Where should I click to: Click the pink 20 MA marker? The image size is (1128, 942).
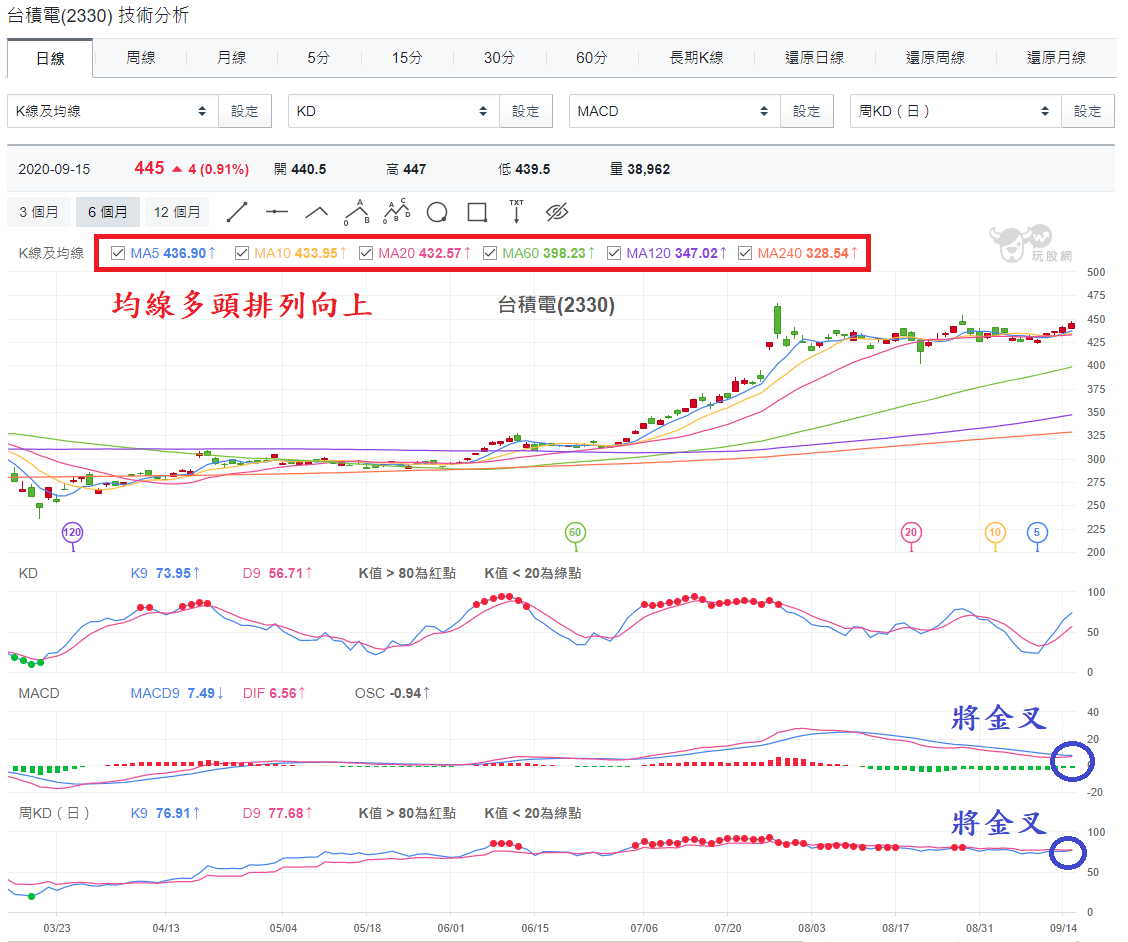point(911,533)
